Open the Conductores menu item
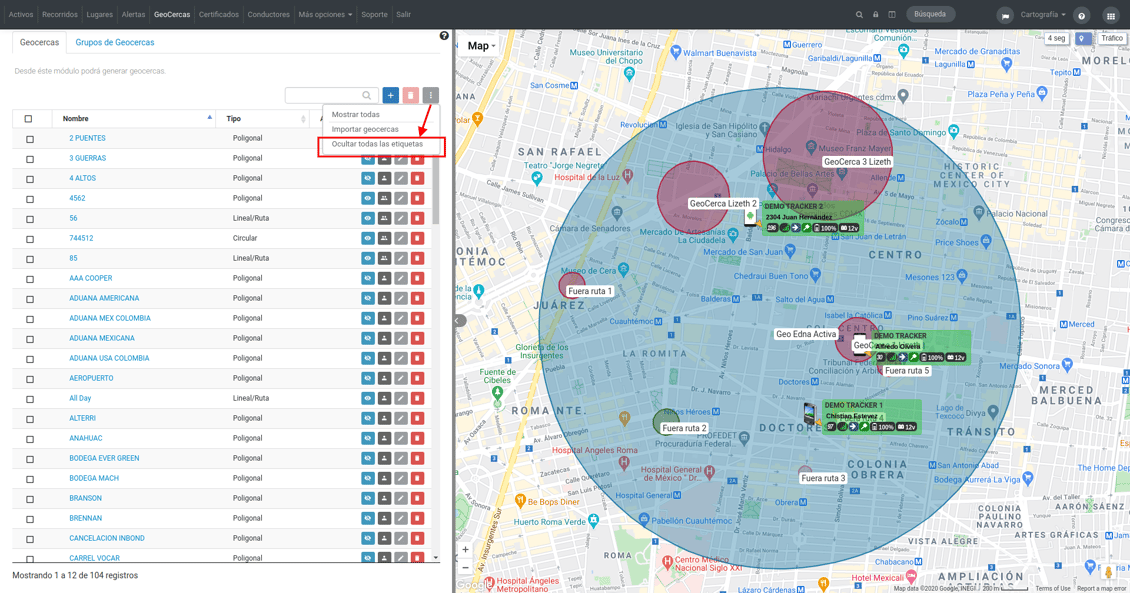This screenshot has width=1130, height=593. click(268, 14)
